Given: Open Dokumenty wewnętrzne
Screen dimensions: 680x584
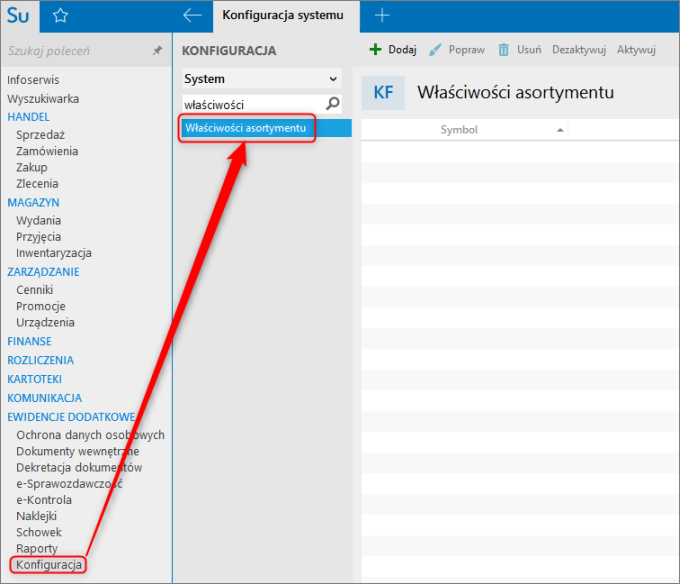Looking at the screenshot, I should point(78,451).
